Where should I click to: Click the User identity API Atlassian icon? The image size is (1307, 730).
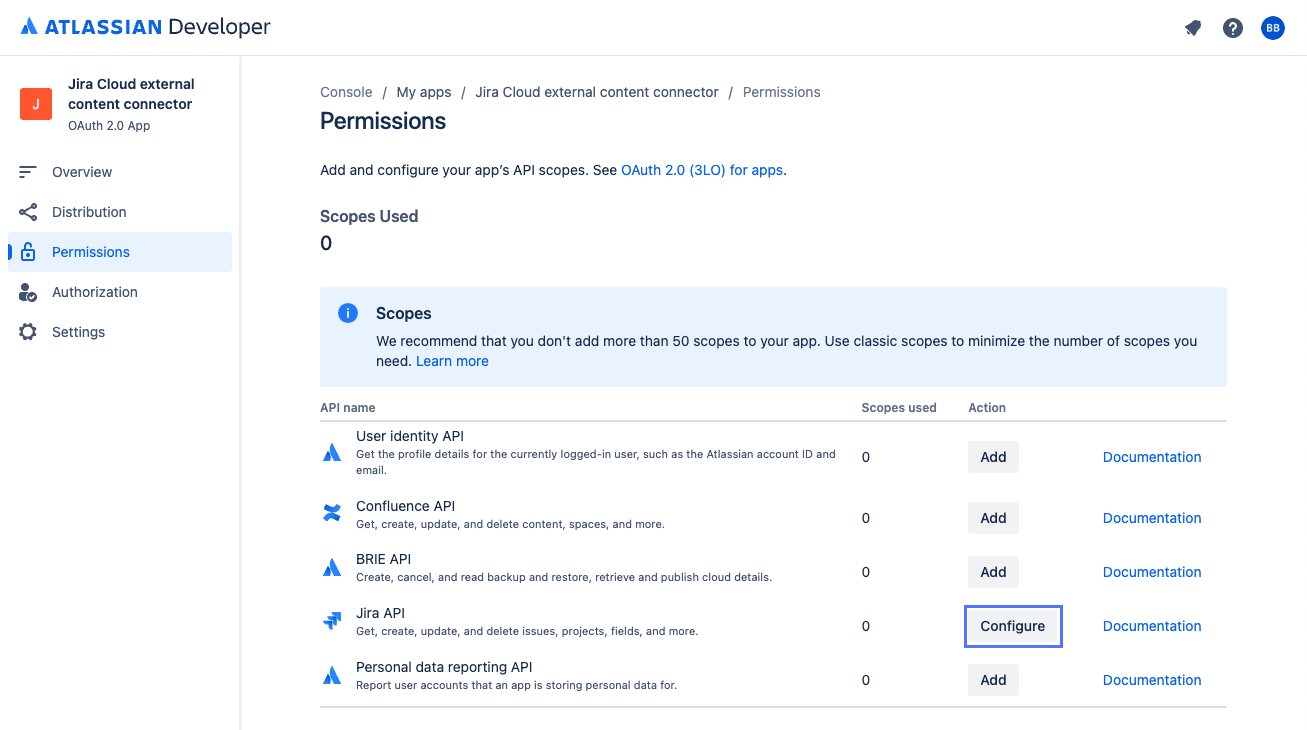[332, 453]
